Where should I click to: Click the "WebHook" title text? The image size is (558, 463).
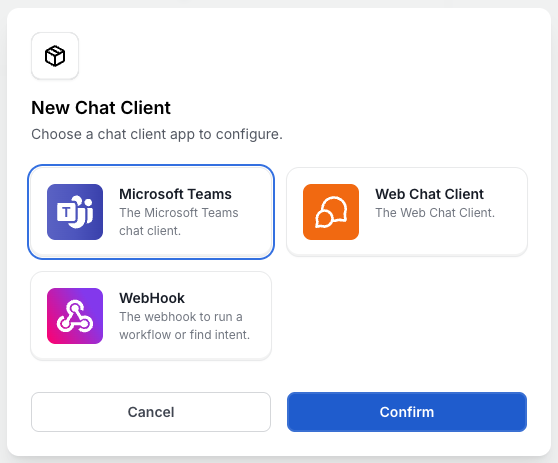click(x=152, y=298)
